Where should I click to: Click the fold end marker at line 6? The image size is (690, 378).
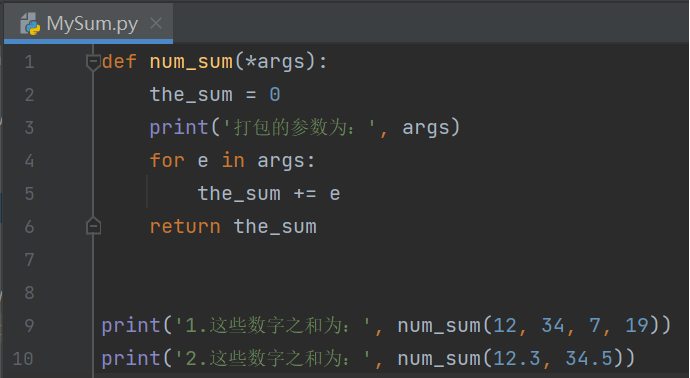[93, 226]
